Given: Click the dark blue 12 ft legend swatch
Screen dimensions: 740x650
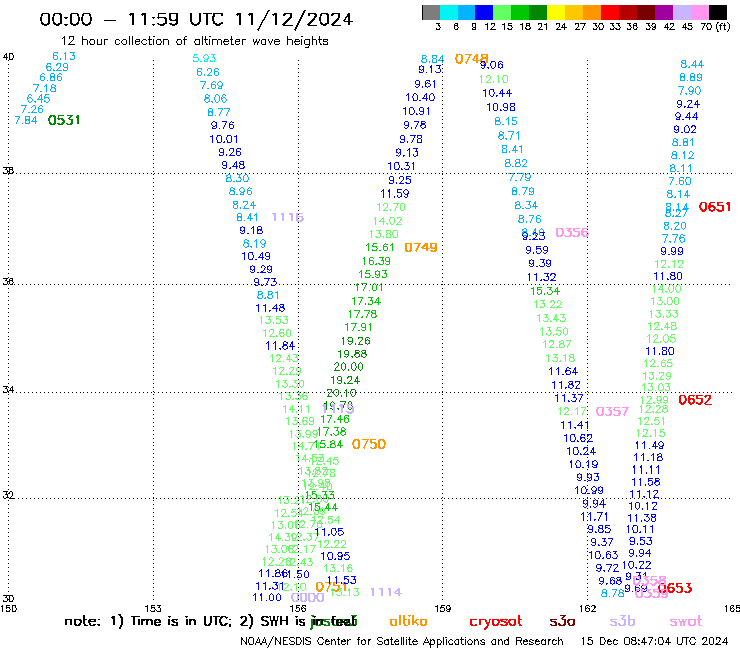Looking at the screenshot, I should (484, 12).
